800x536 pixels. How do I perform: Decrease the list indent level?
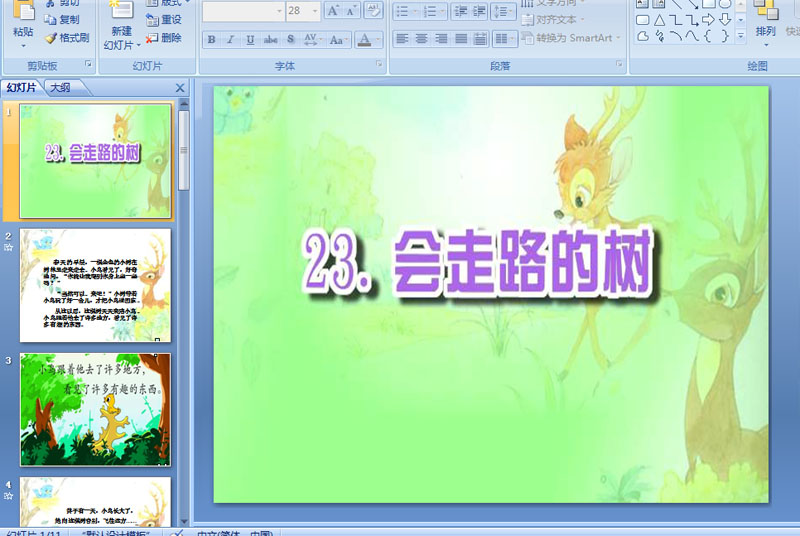461,11
